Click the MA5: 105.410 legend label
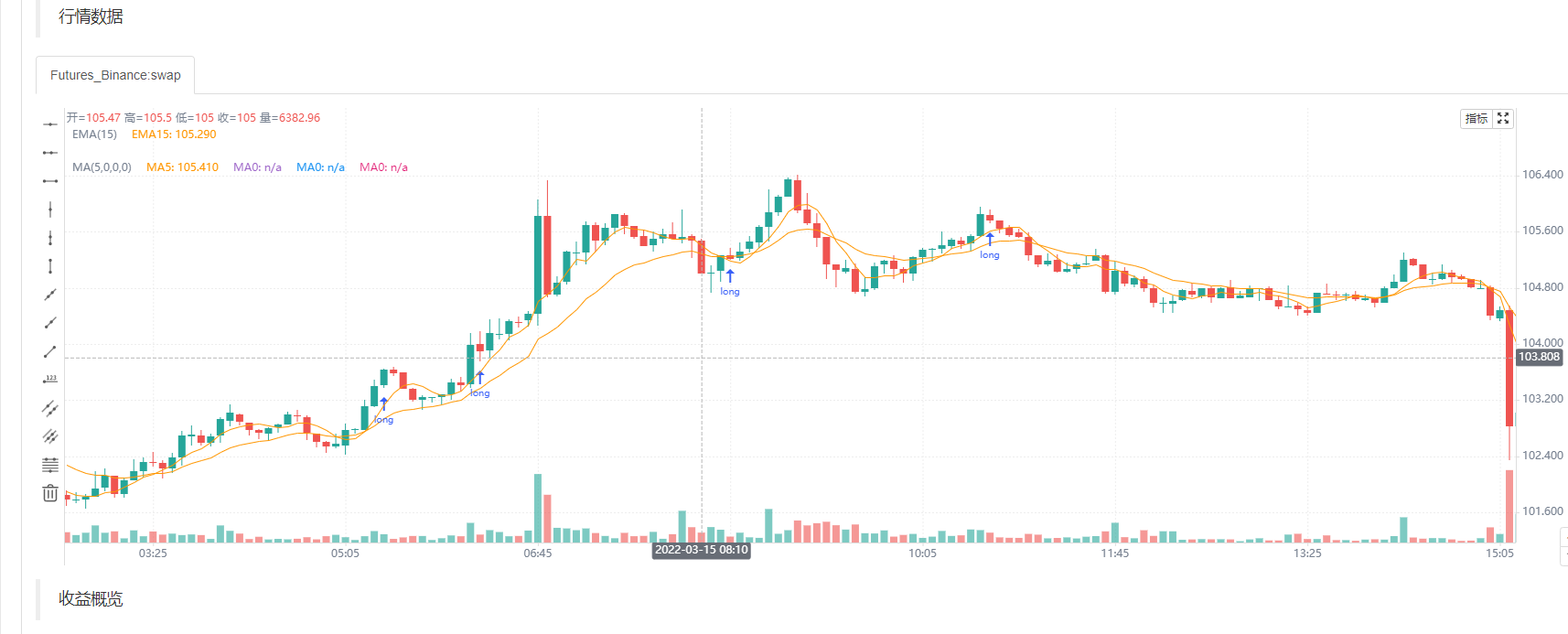Viewport: 1568px width, 634px height. pos(183,167)
